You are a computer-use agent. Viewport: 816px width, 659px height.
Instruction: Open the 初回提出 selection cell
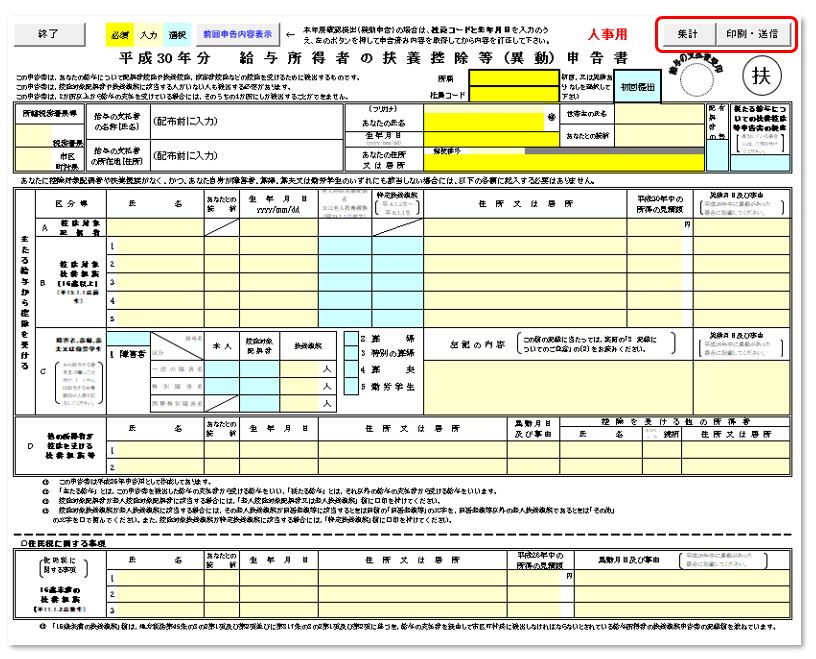coord(638,87)
